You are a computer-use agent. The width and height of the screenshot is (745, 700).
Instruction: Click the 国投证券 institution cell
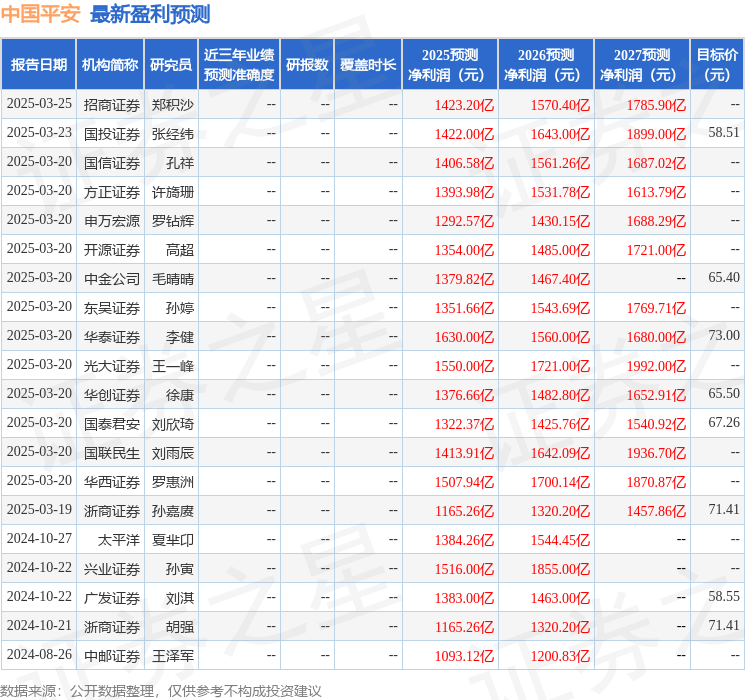pos(112,134)
